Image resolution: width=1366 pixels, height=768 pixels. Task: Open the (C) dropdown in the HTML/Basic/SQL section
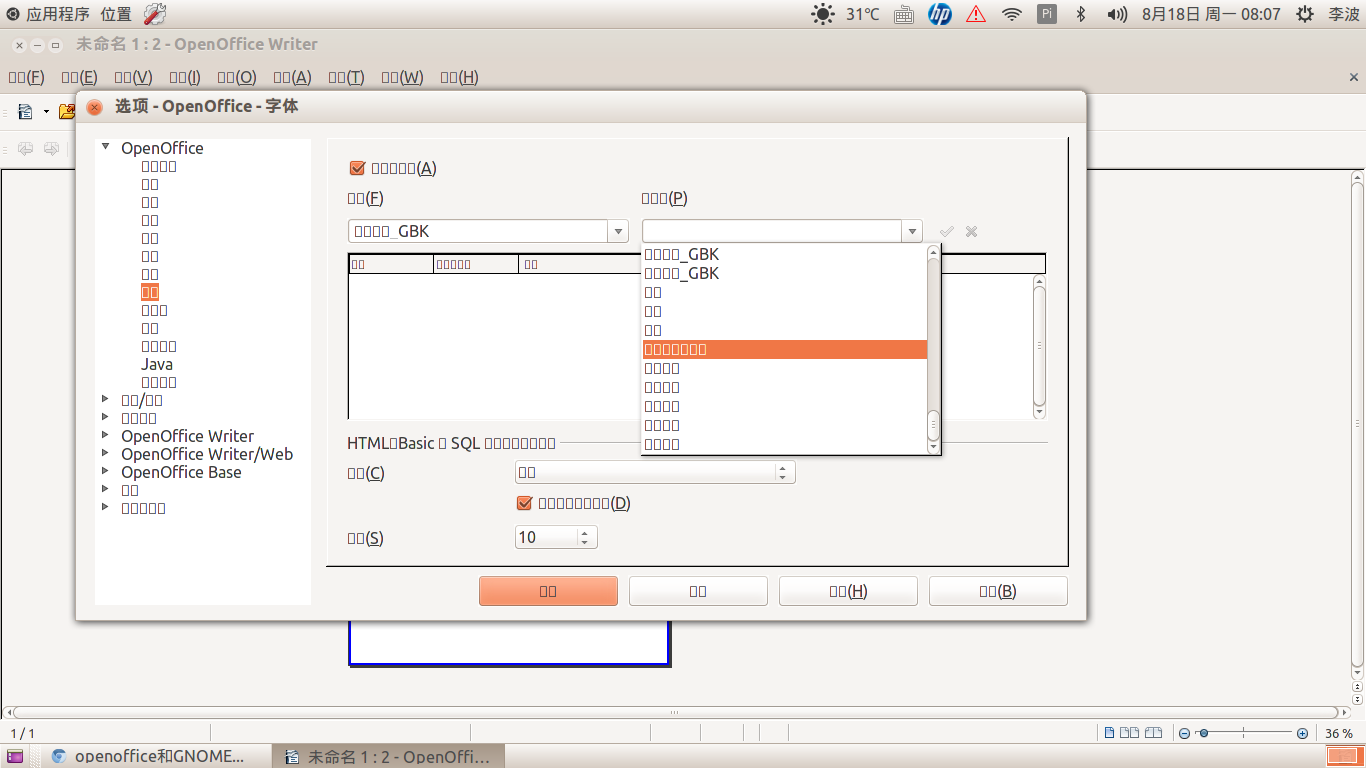(655, 472)
